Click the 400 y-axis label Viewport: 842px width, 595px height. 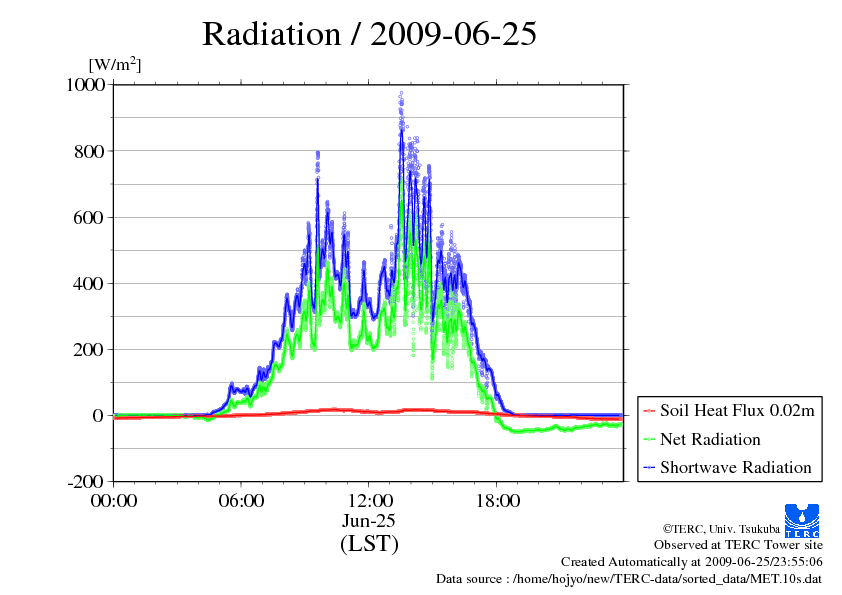[x=89, y=284]
